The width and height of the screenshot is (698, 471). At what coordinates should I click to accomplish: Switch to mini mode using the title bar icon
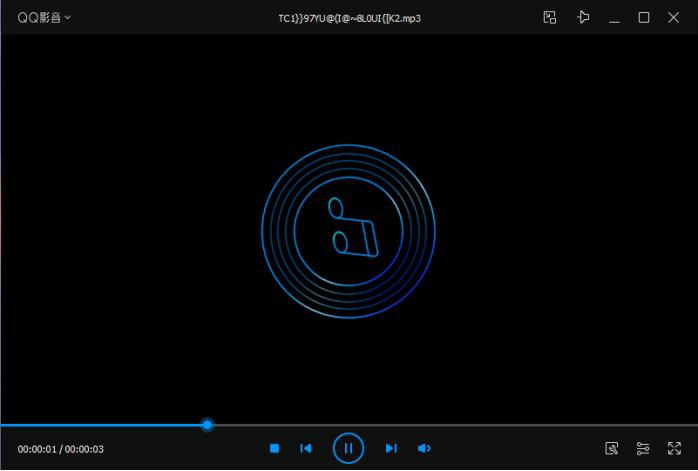coord(550,18)
